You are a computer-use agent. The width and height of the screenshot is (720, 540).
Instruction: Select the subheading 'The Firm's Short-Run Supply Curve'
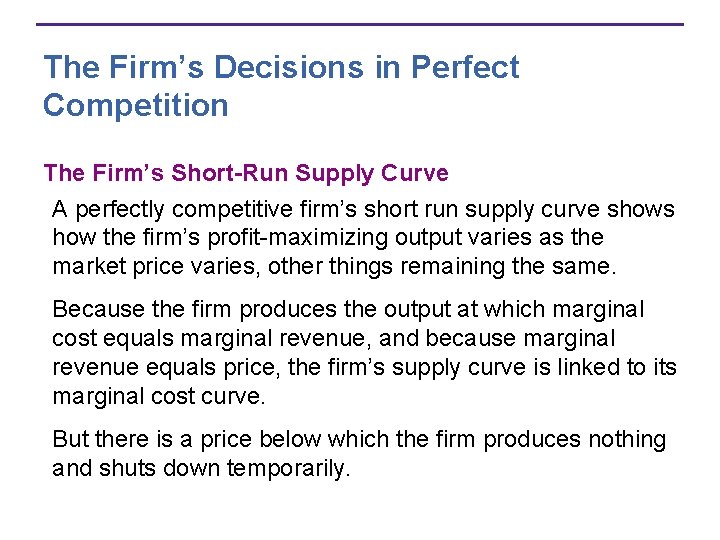pos(246,174)
